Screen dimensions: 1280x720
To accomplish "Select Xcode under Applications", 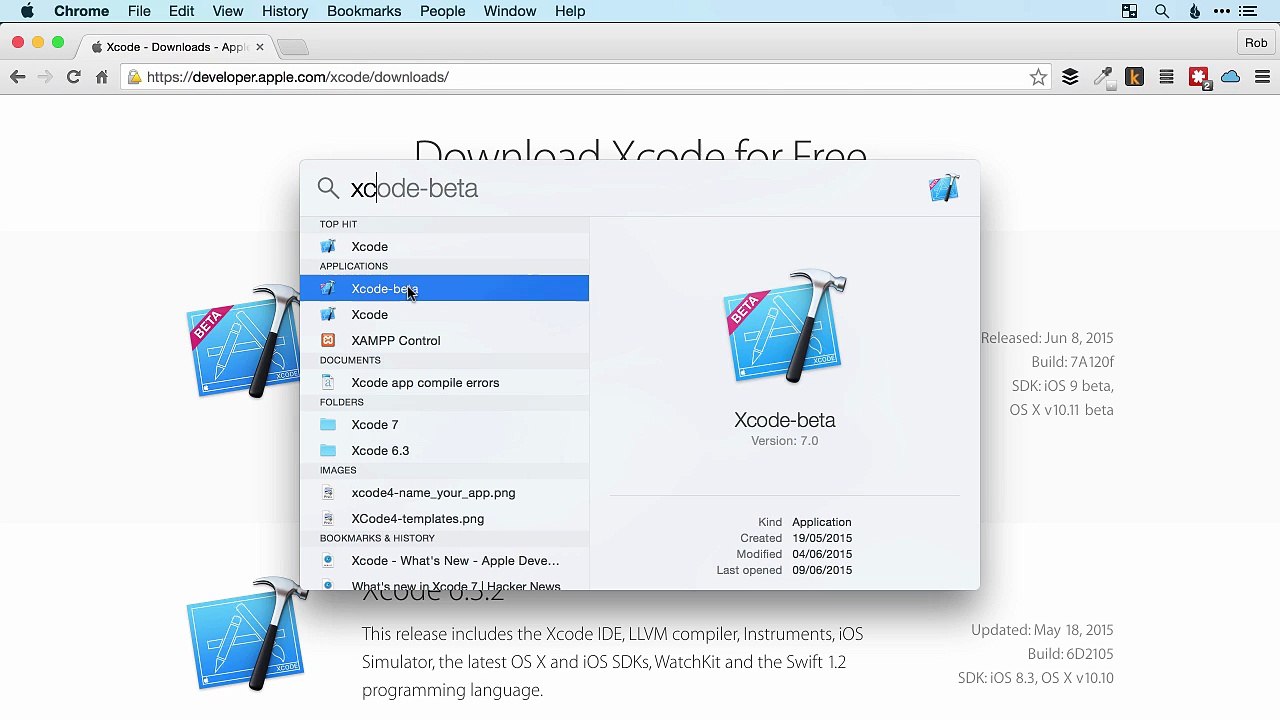I will (x=444, y=314).
